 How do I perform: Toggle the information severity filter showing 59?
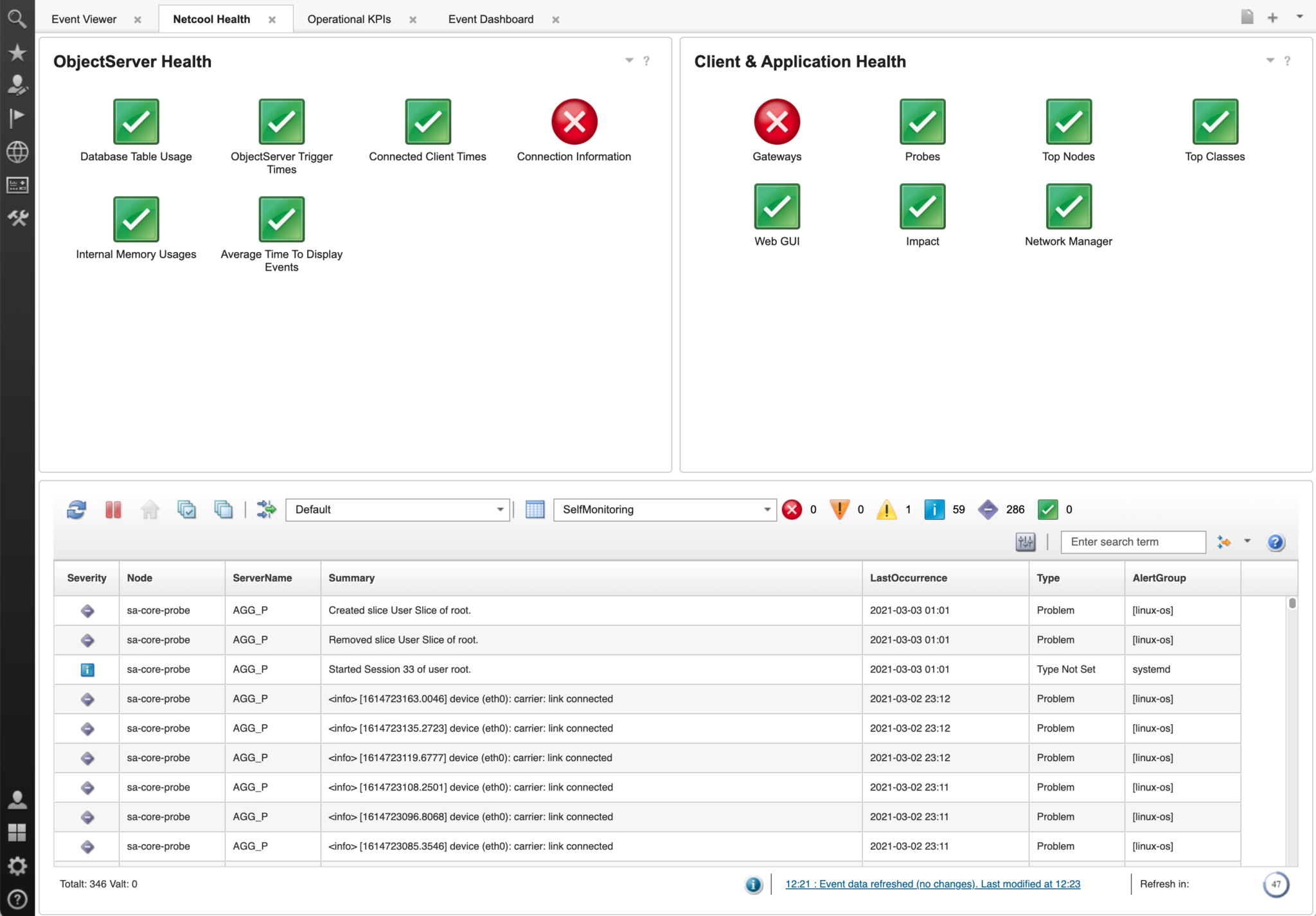pyautogui.click(x=935, y=509)
